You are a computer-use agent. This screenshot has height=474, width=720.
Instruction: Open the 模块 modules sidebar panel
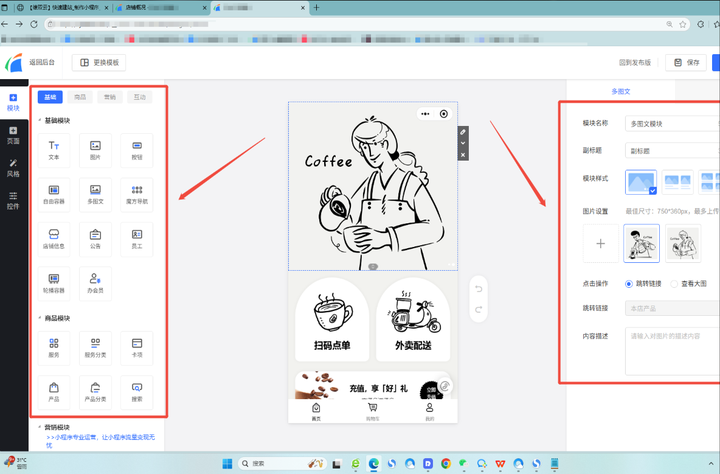pos(13,102)
